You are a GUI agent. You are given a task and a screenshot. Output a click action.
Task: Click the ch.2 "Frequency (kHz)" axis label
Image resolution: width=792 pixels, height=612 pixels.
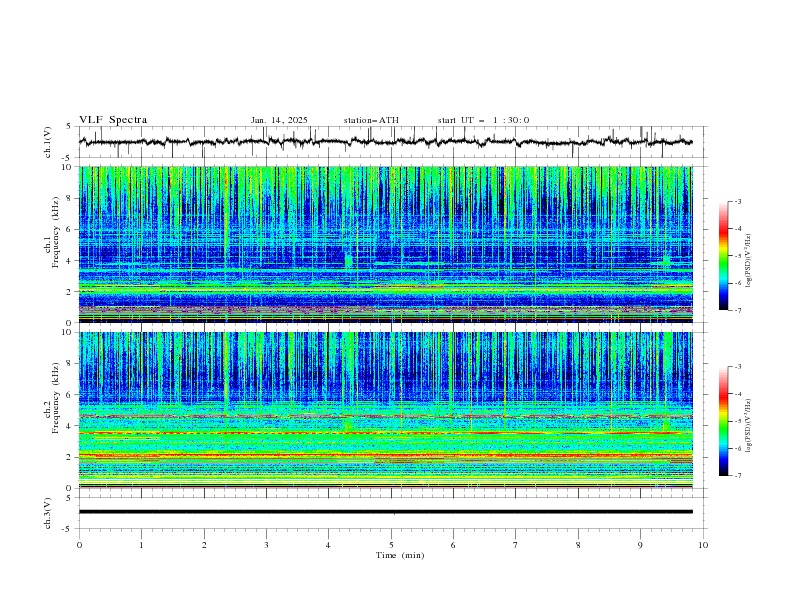pyautogui.click(x=56, y=398)
